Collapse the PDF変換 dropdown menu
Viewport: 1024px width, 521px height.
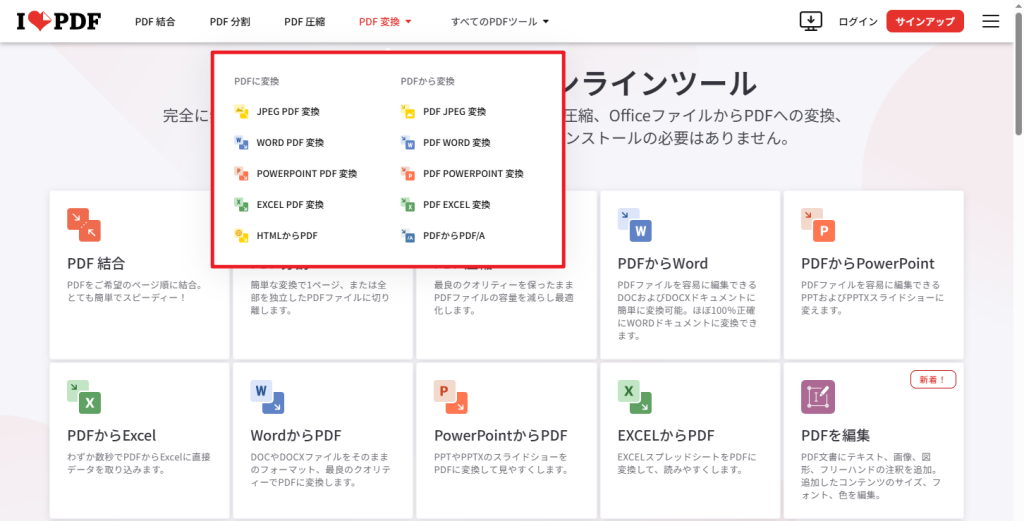(385, 21)
